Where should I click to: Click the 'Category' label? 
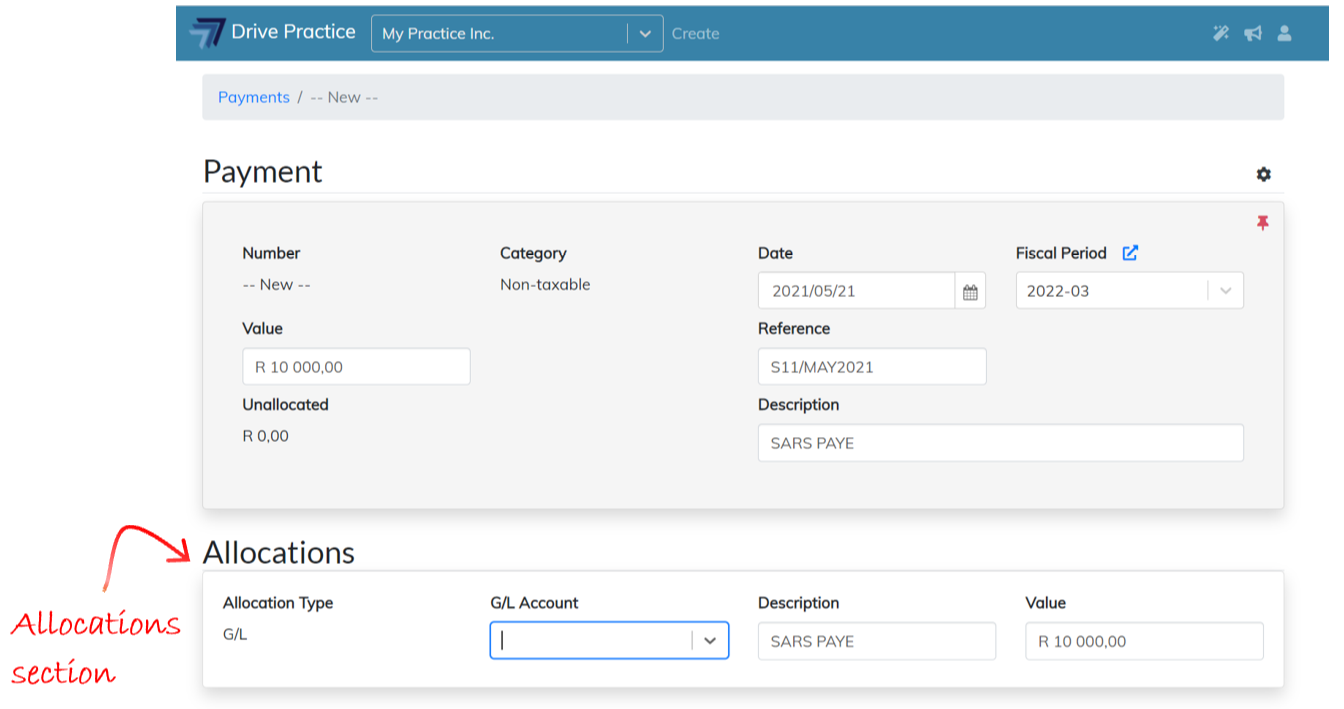tap(533, 253)
